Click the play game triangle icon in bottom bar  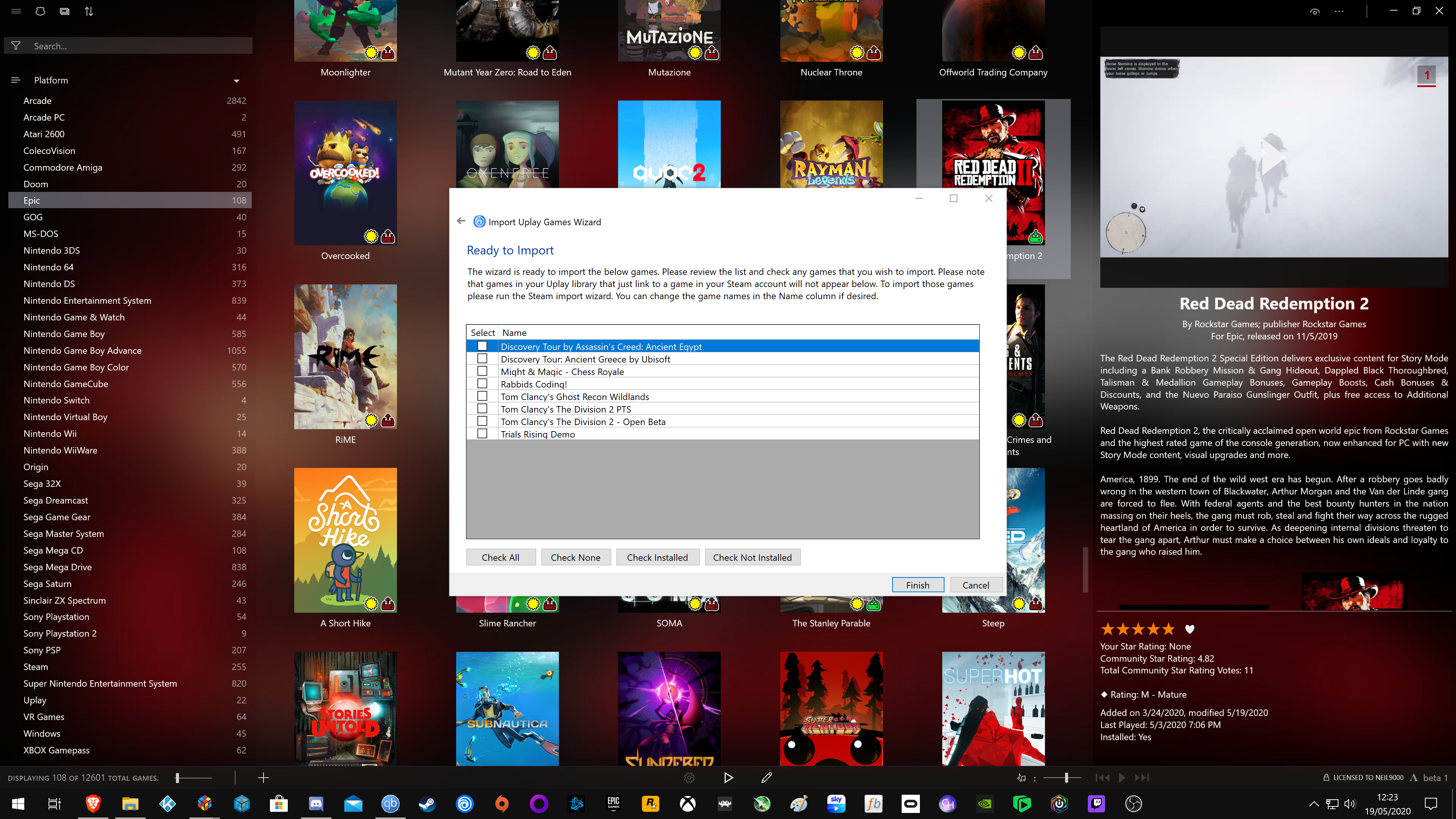[728, 778]
